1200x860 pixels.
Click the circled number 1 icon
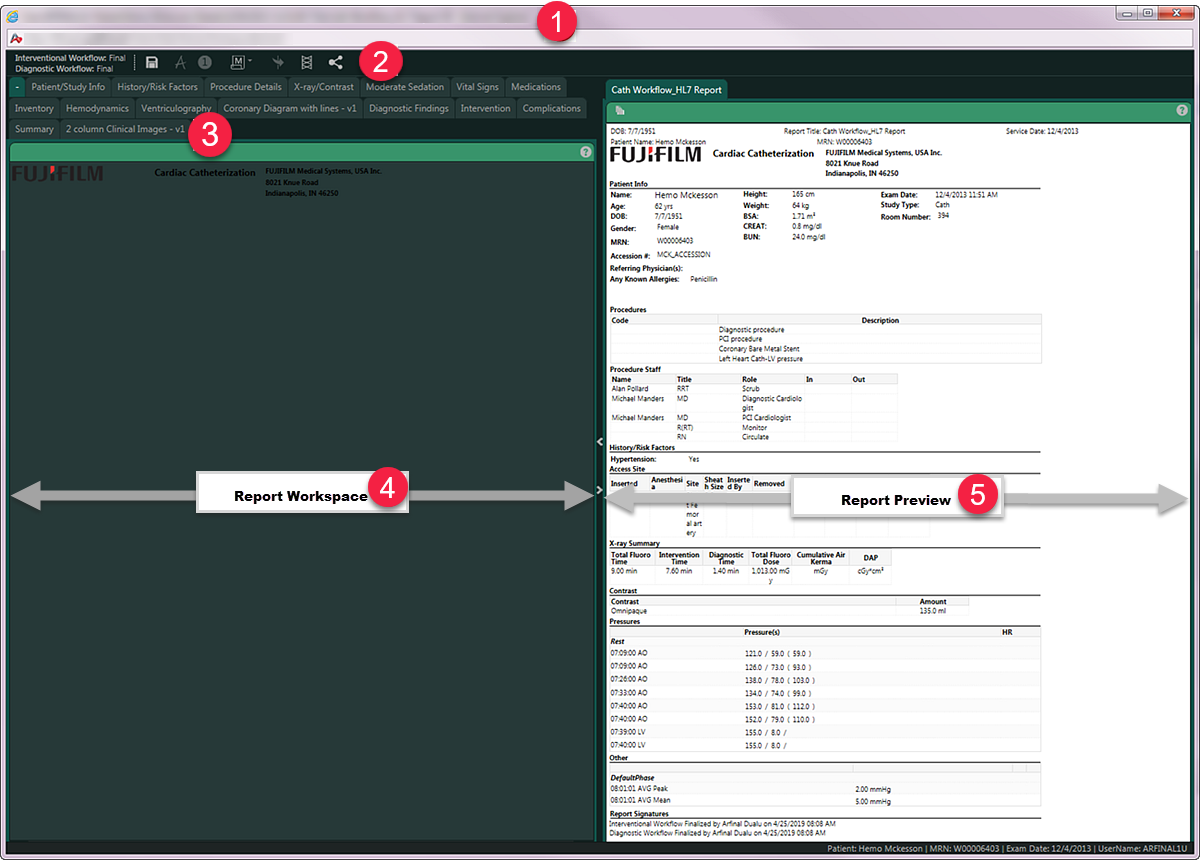[204, 63]
